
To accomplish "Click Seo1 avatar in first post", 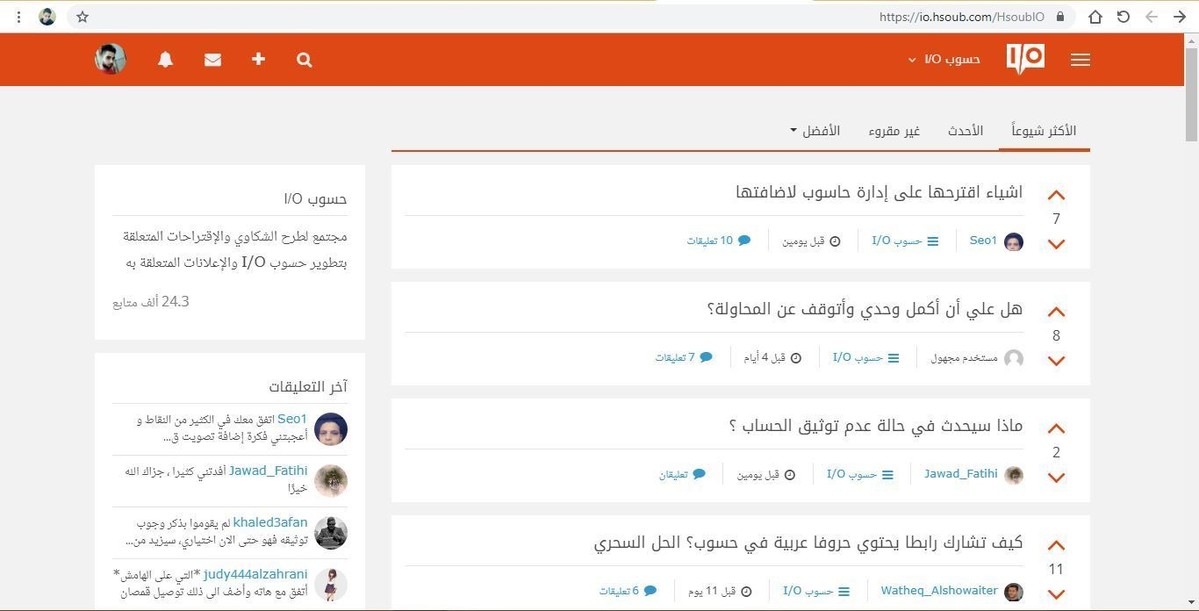I will pyautogui.click(x=1013, y=242).
